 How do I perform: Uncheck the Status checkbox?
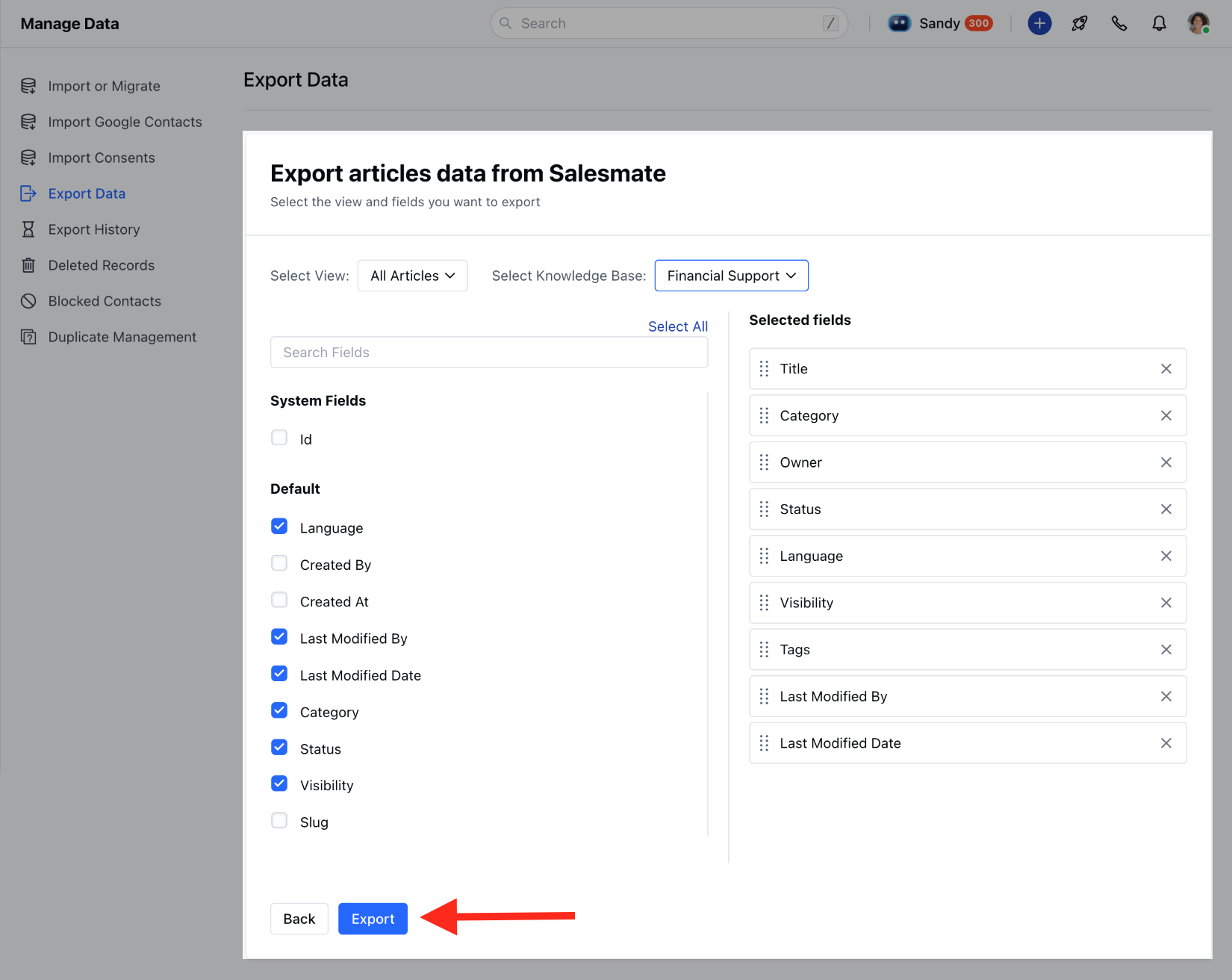[x=279, y=747]
